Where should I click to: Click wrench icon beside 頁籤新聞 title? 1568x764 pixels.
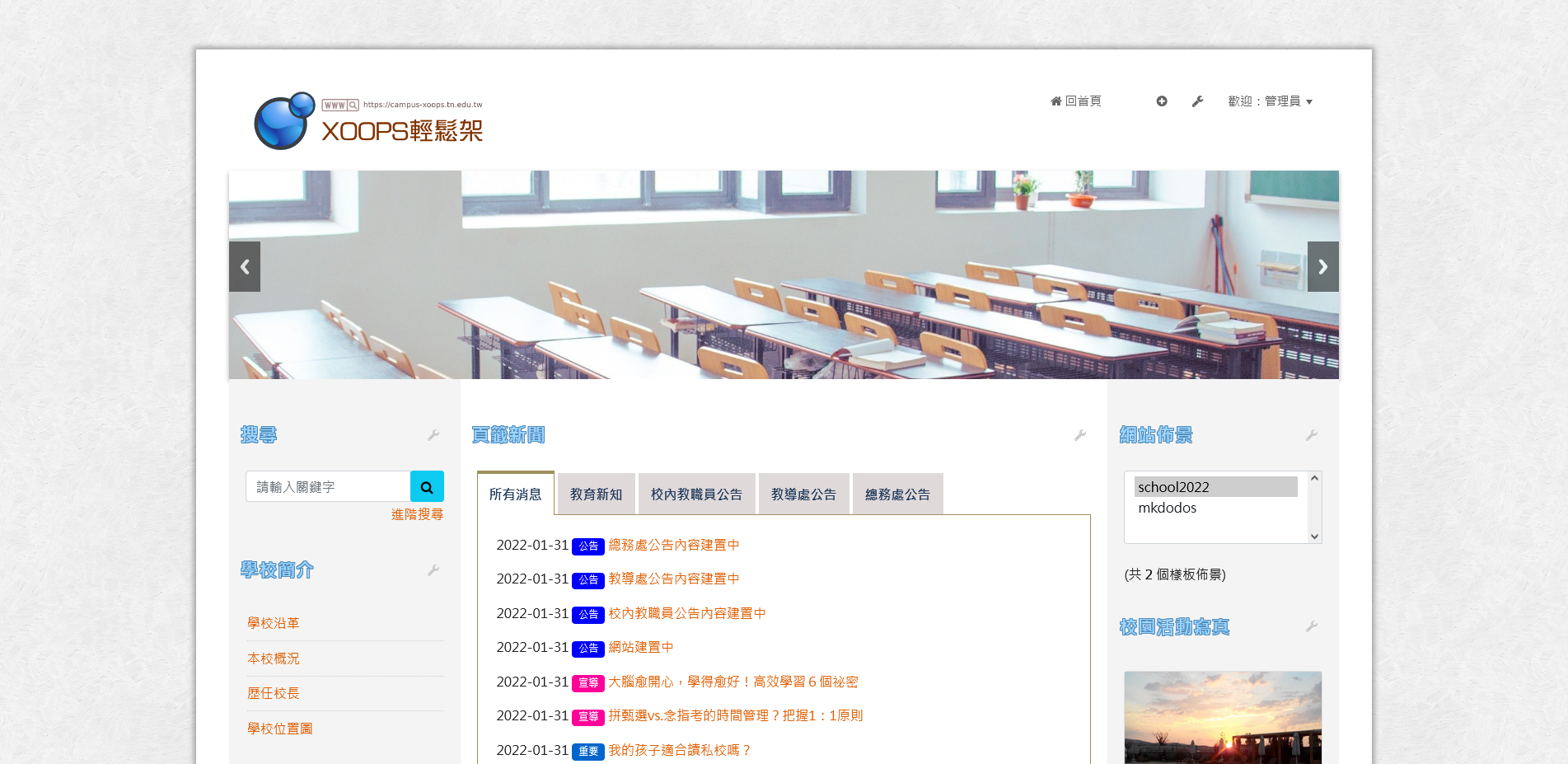click(1080, 435)
